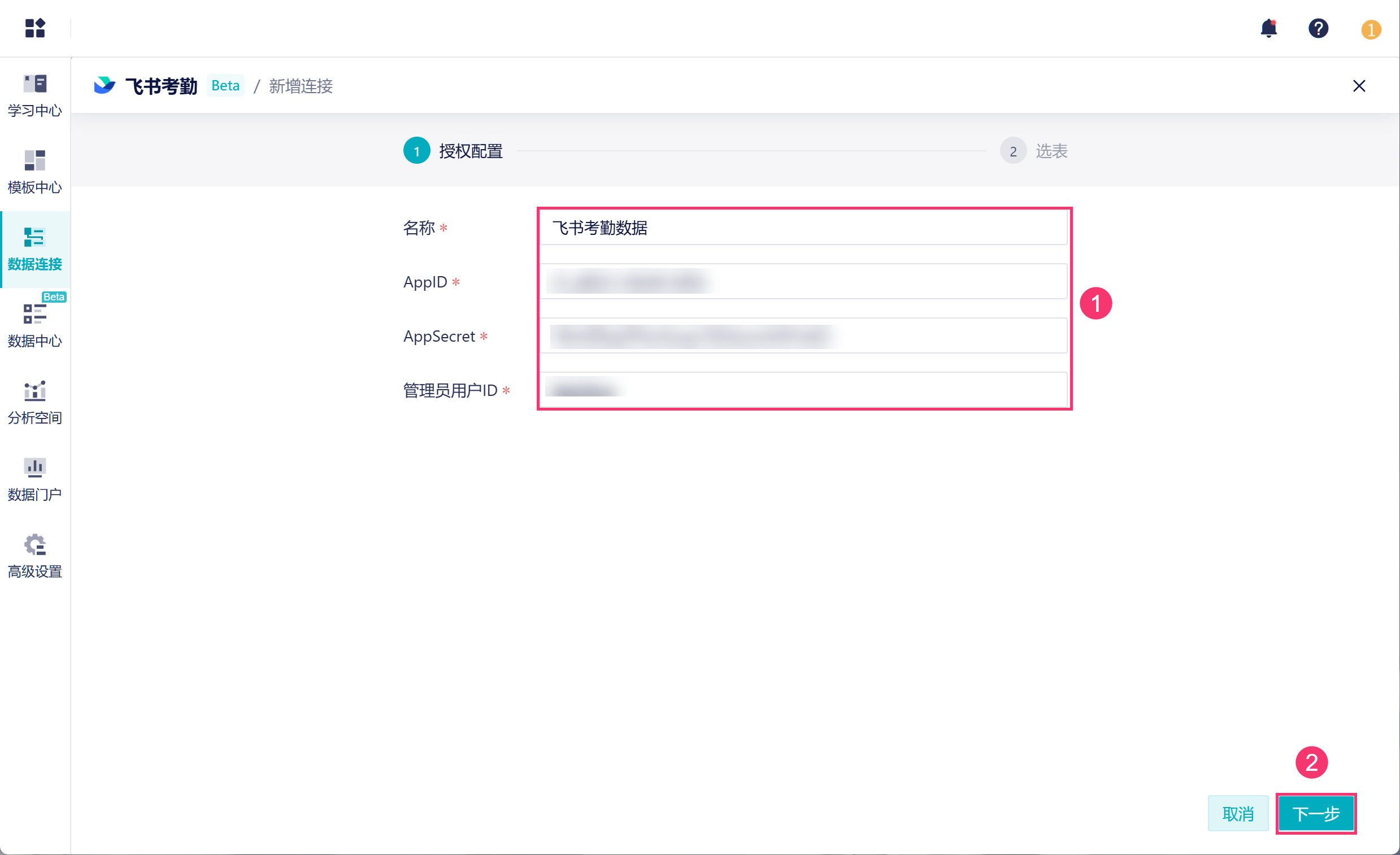Viewport: 1400px width, 855px height.
Task: Navigate to 分析空间 in the sidebar
Action: coord(34,402)
